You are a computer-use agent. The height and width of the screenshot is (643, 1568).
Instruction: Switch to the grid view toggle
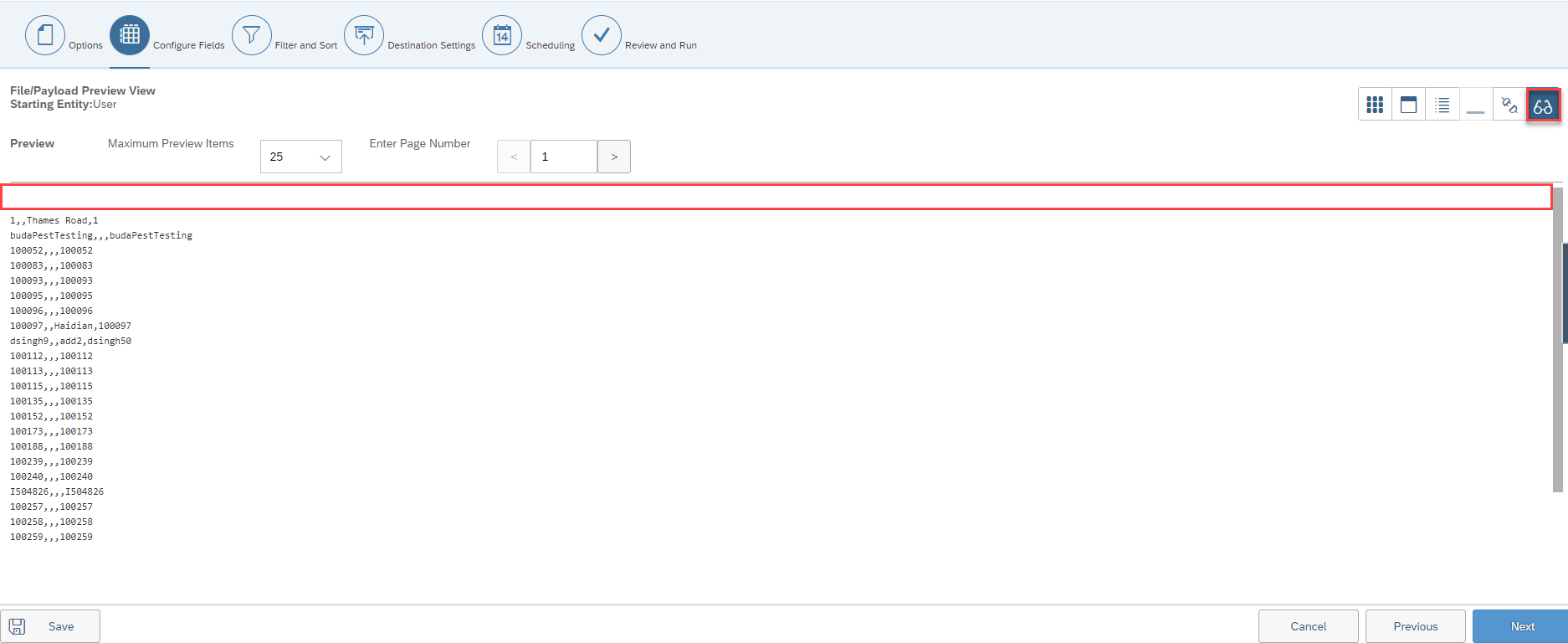pos(1375,105)
